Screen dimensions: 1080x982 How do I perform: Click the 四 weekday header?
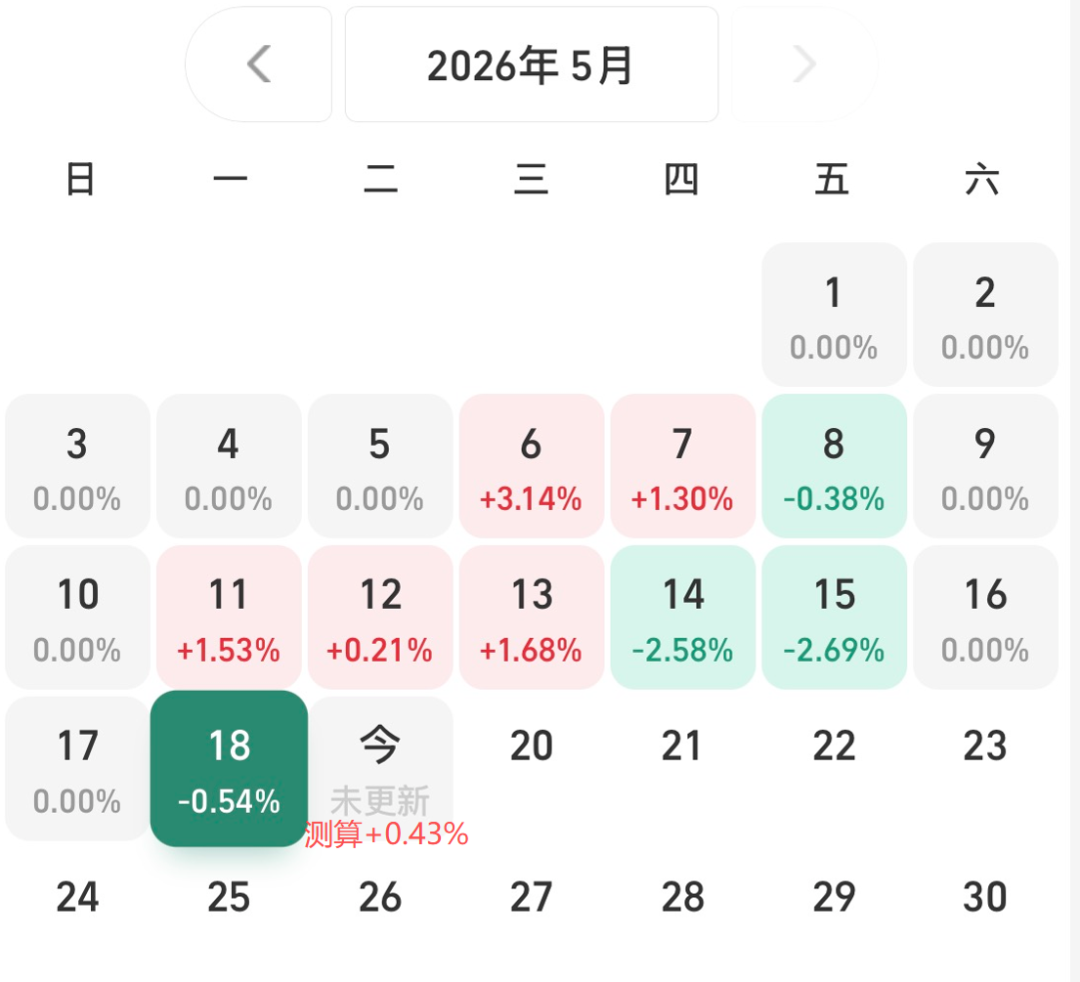pos(682,179)
